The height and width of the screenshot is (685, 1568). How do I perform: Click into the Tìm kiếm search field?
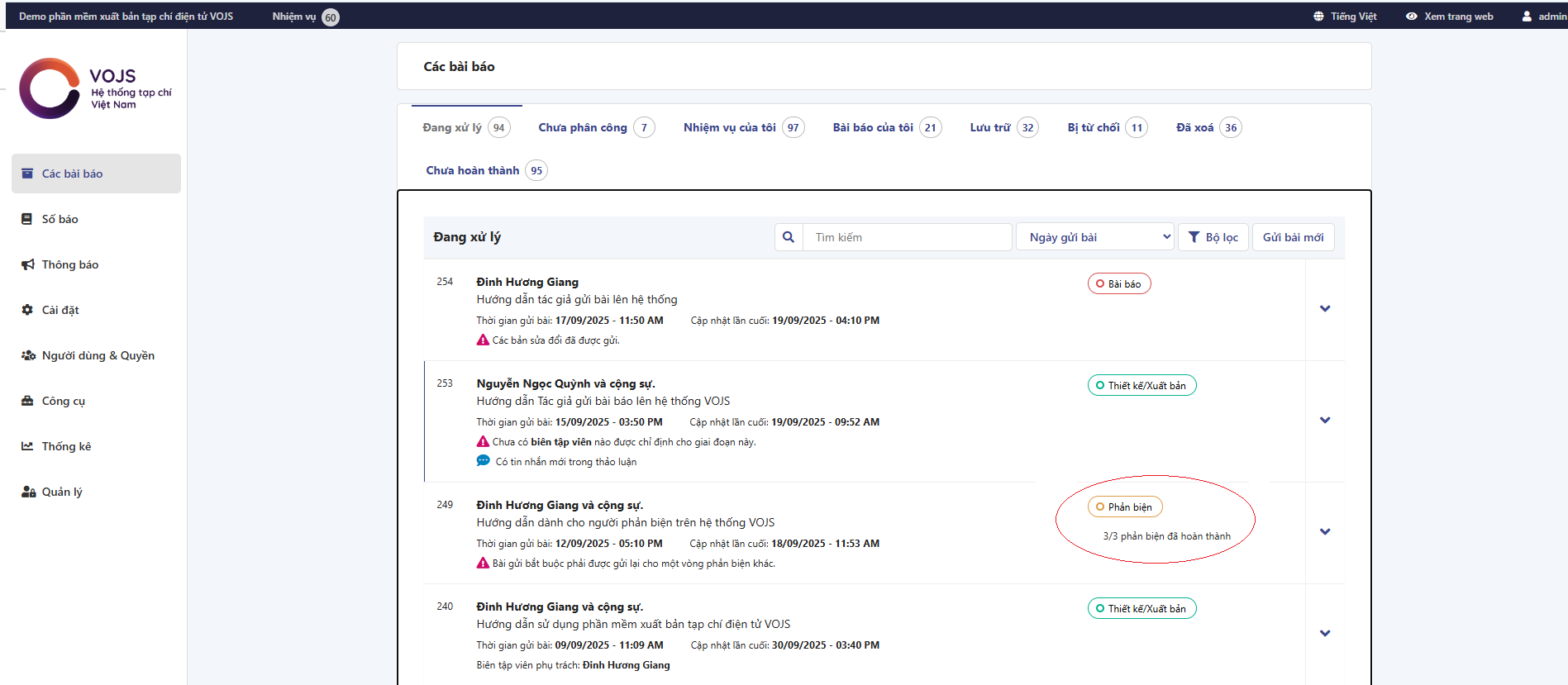[907, 237]
